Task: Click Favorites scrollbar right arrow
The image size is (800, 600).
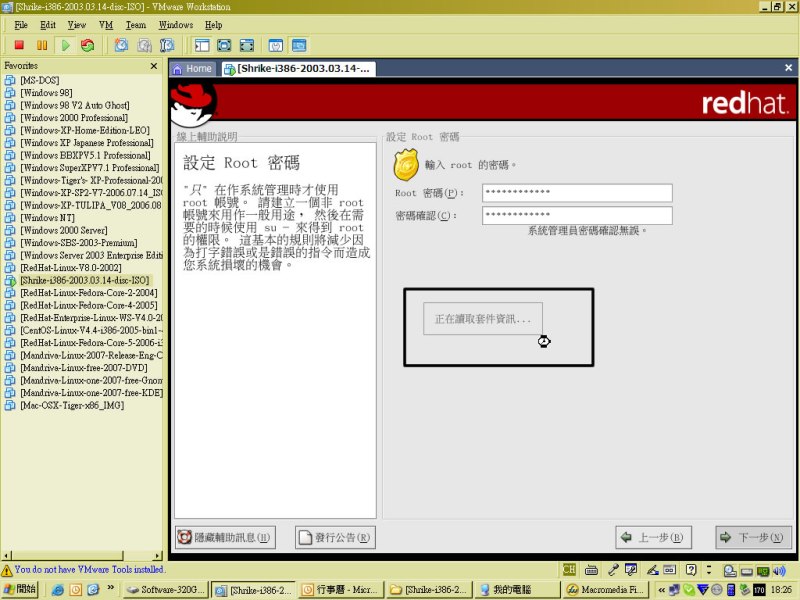Action: [158, 556]
